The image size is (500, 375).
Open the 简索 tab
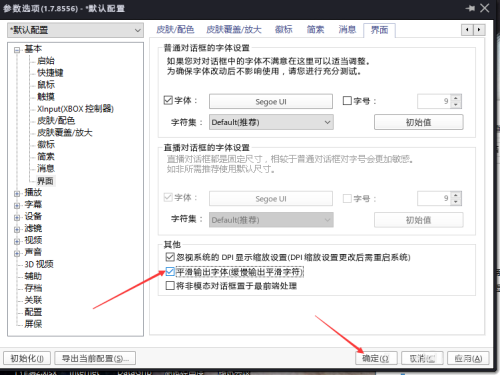(x=315, y=30)
